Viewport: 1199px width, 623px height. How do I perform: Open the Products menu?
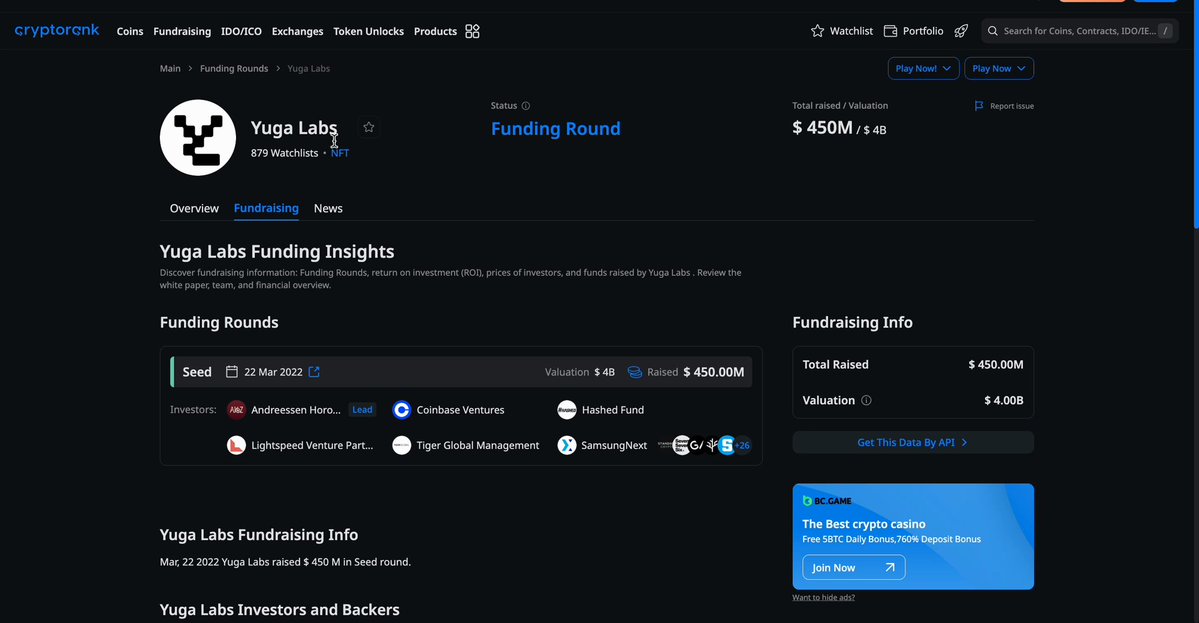point(435,31)
